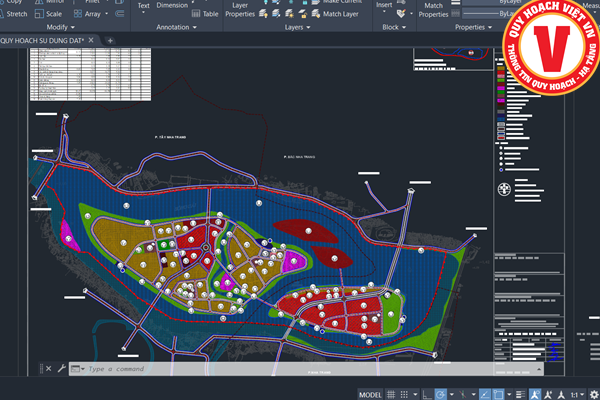Toggle grid display in status bar
The image size is (600, 400).
click(x=390, y=394)
